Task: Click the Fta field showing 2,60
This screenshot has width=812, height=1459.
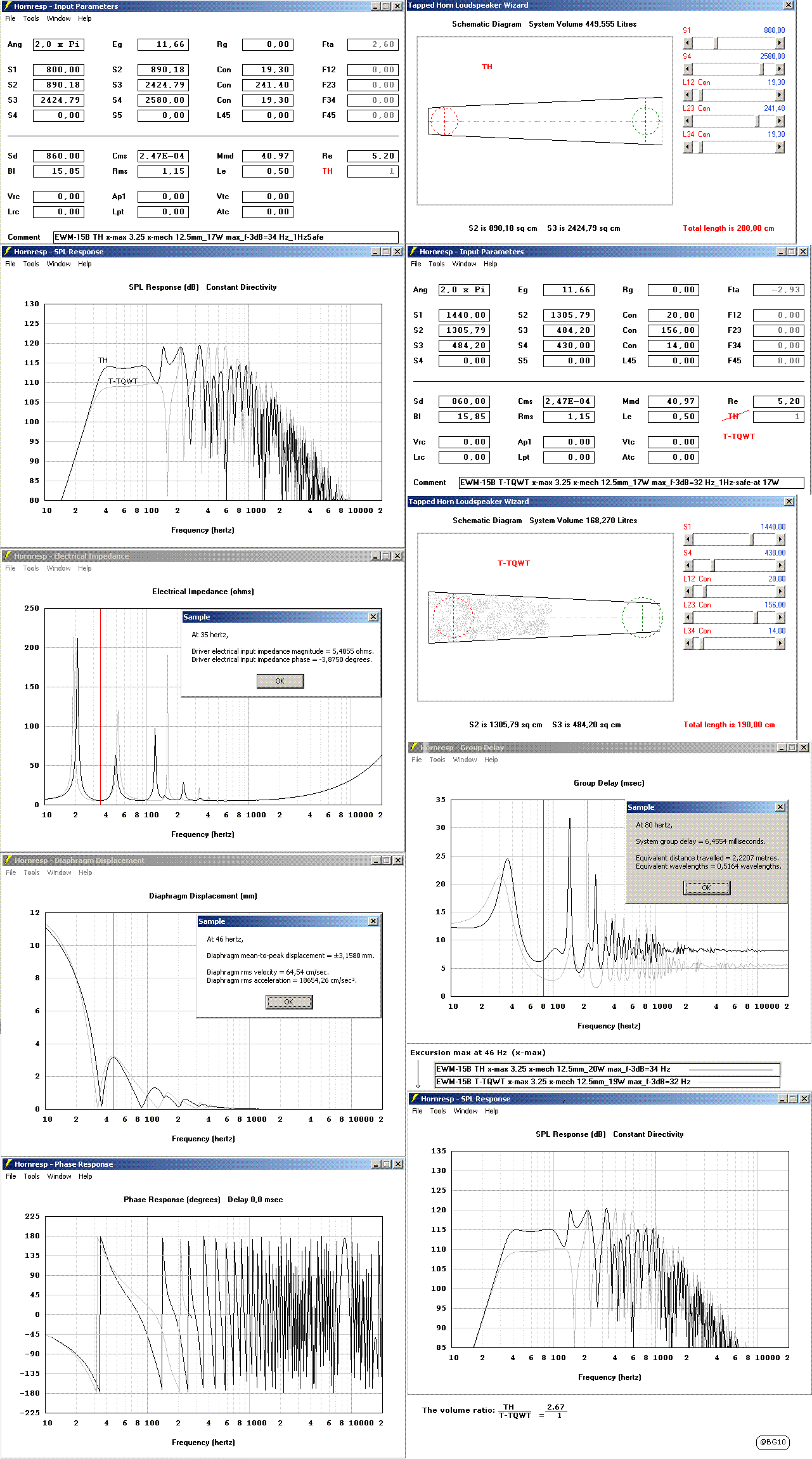Action: coord(373,44)
